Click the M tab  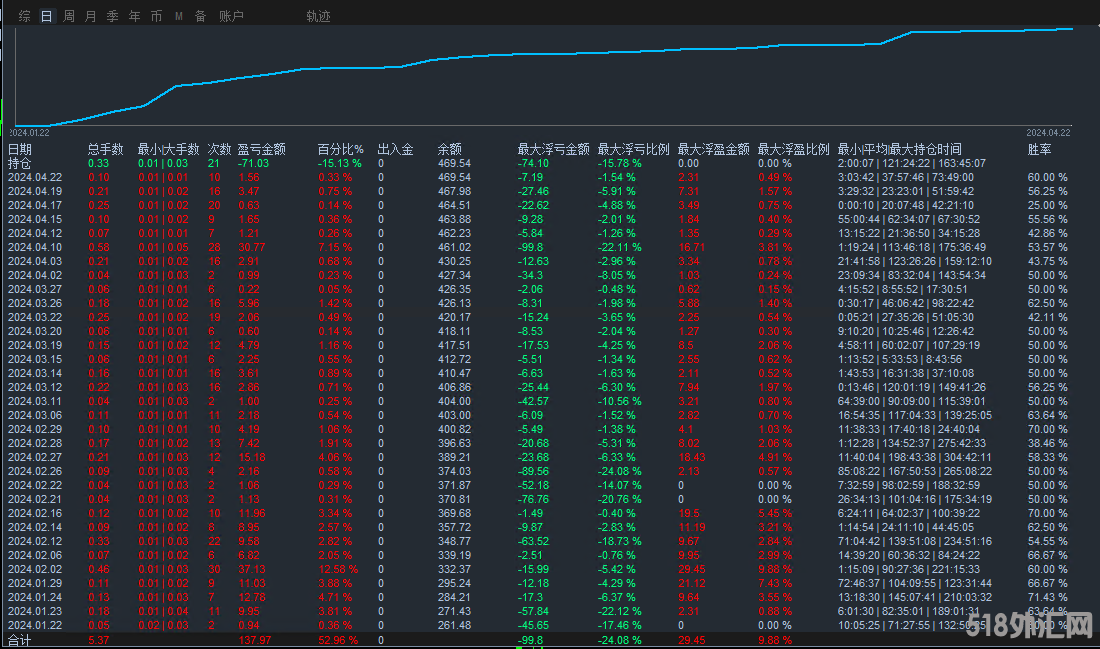pos(178,16)
